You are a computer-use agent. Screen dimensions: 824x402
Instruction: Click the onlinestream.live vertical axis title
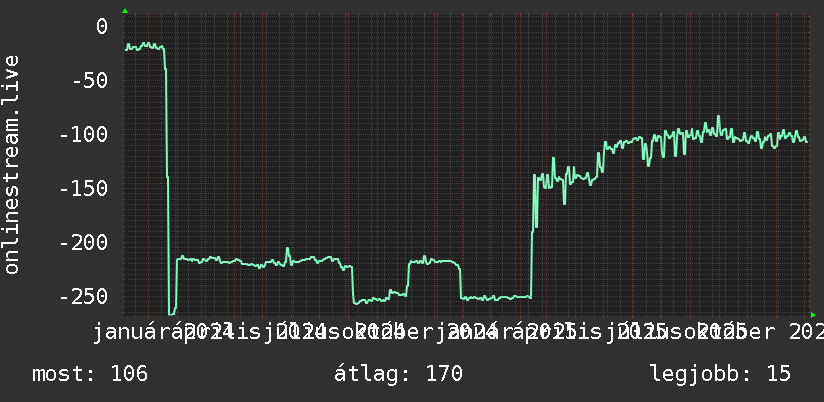[x=11, y=164]
